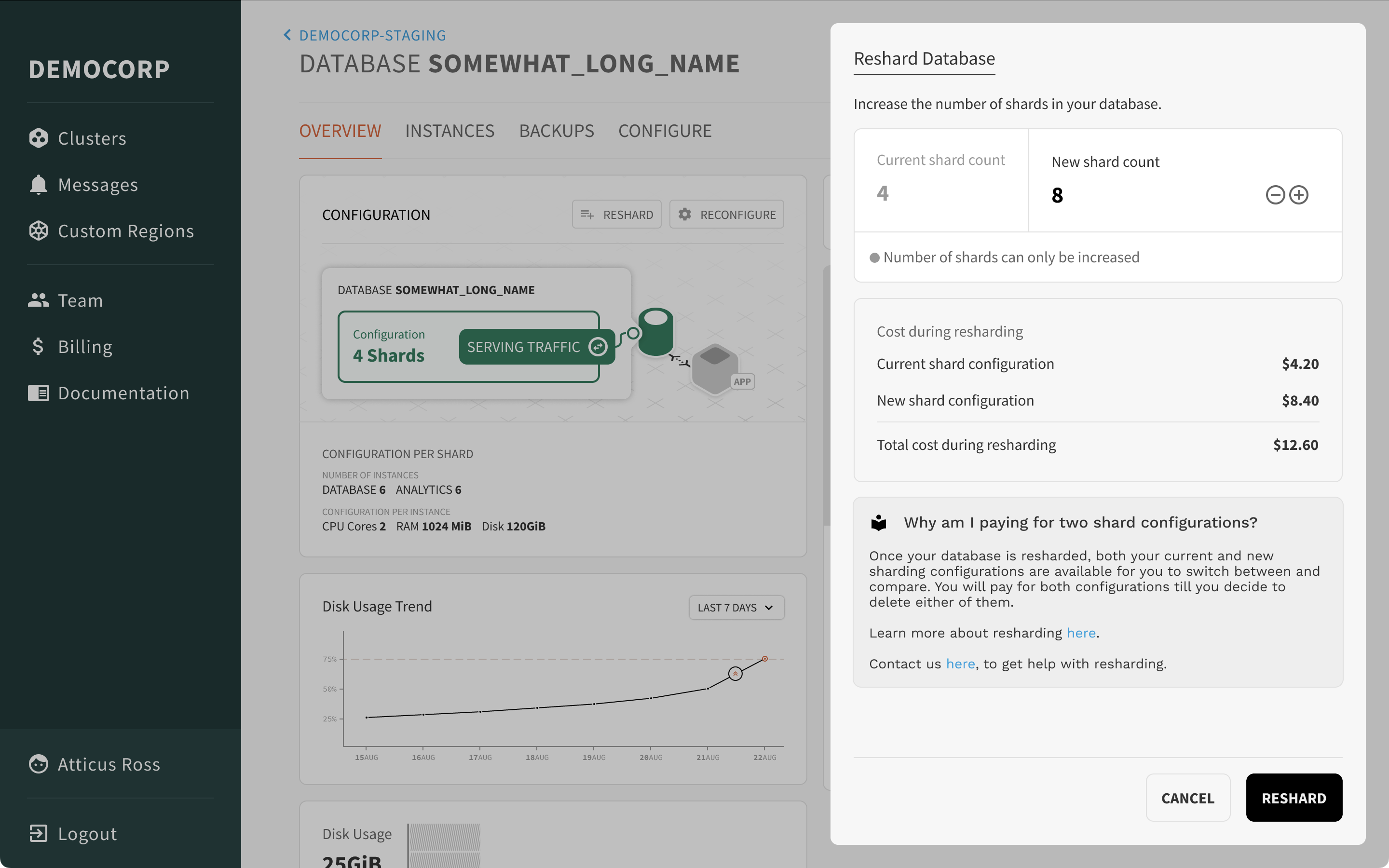Switch to the Instances tab
Viewport: 1389px width, 868px height.
pos(449,131)
